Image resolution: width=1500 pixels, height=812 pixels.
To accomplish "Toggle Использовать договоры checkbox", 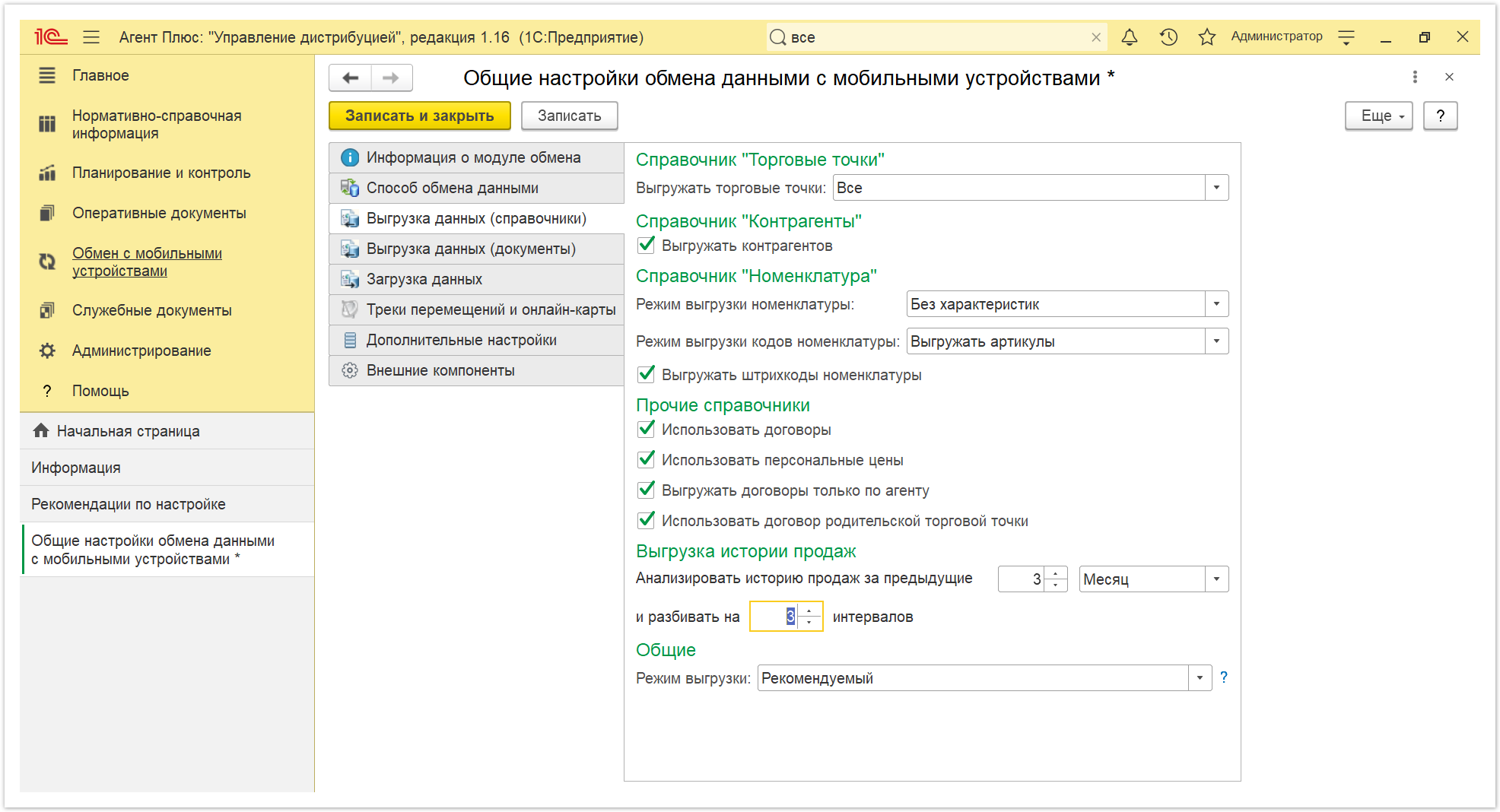I will pos(647,429).
